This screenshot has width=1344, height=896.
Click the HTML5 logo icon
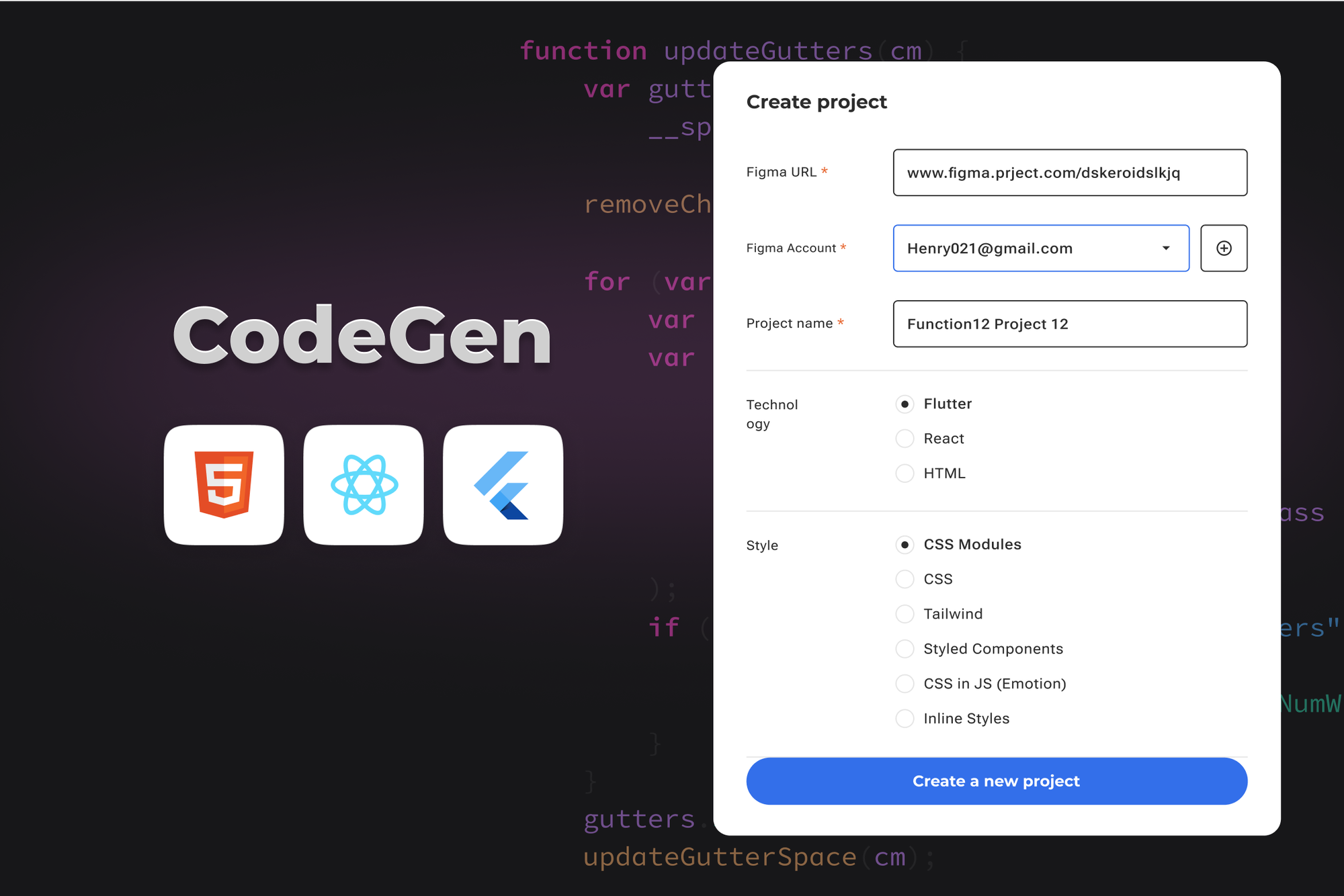point(224,484)
